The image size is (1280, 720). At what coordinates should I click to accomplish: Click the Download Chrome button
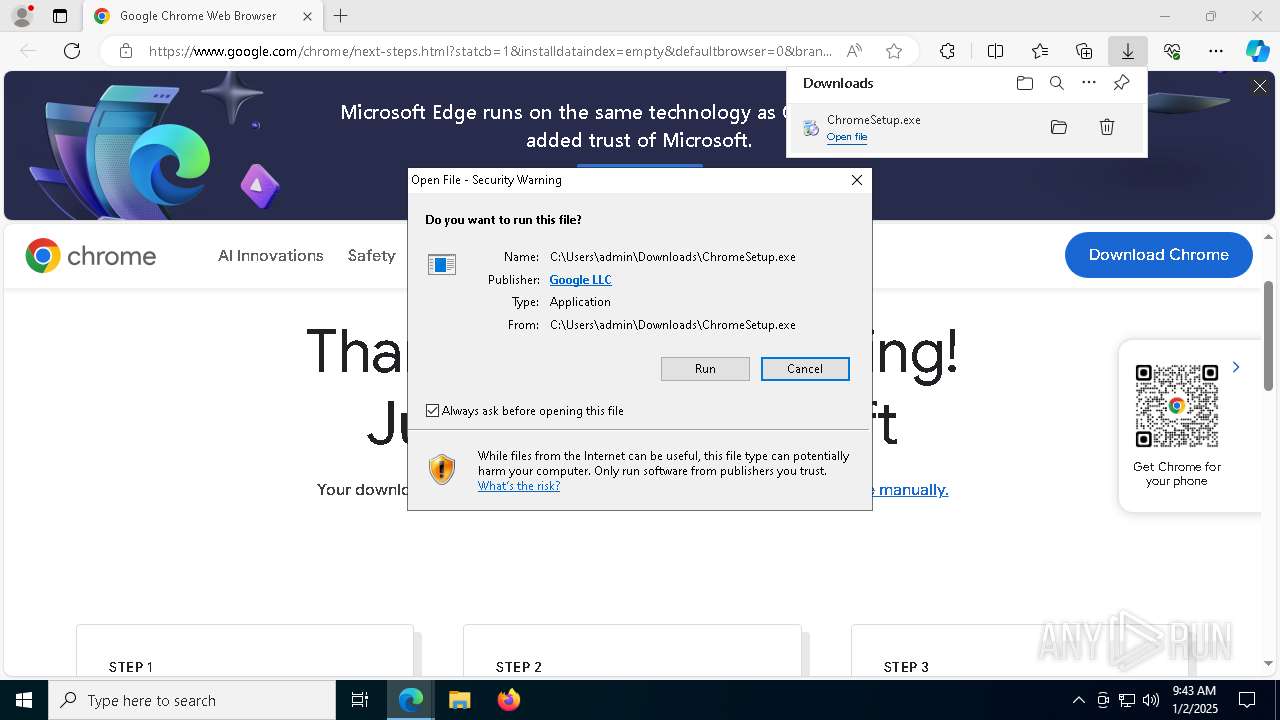coord(1159,255)
